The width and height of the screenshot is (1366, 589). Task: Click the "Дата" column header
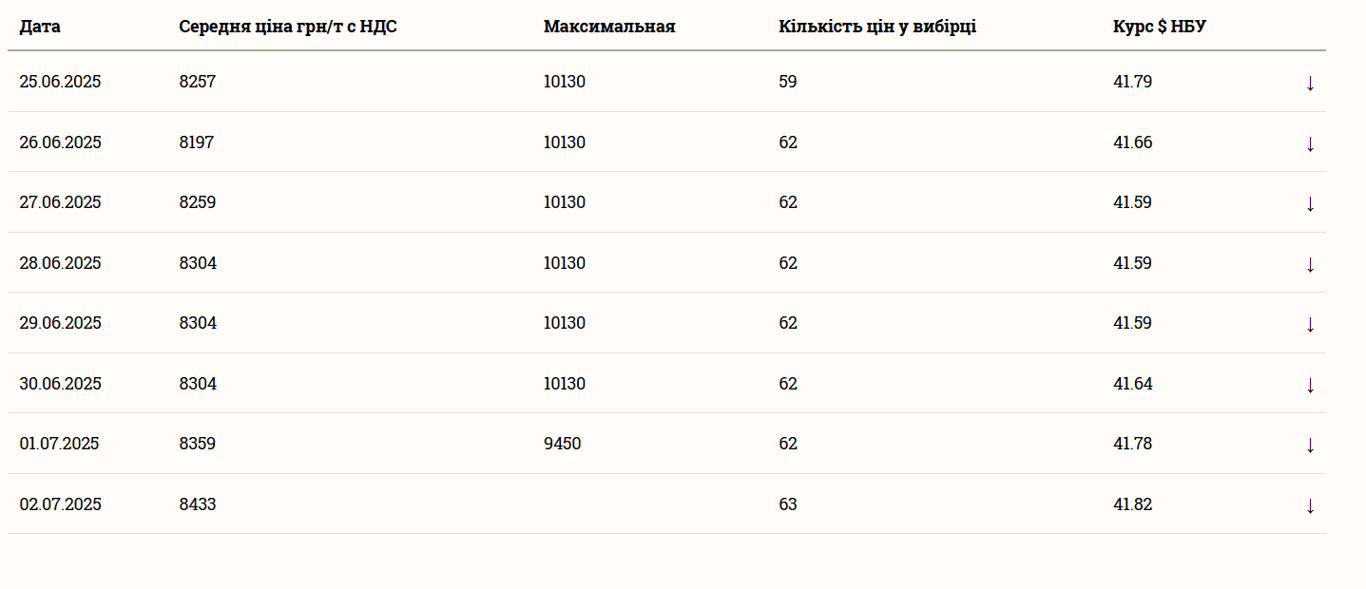click(40, 26)
